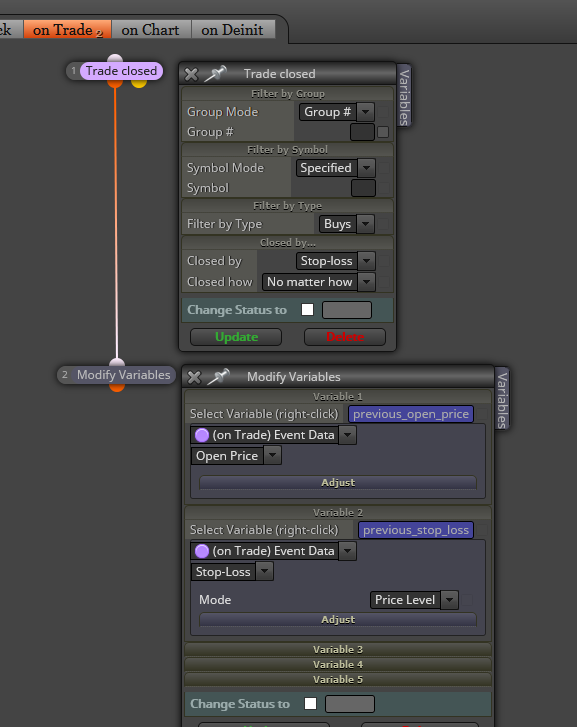Screen dimensions: 577x727
Task: Switch to the on Chart tab
Action: tap(150, 30)
